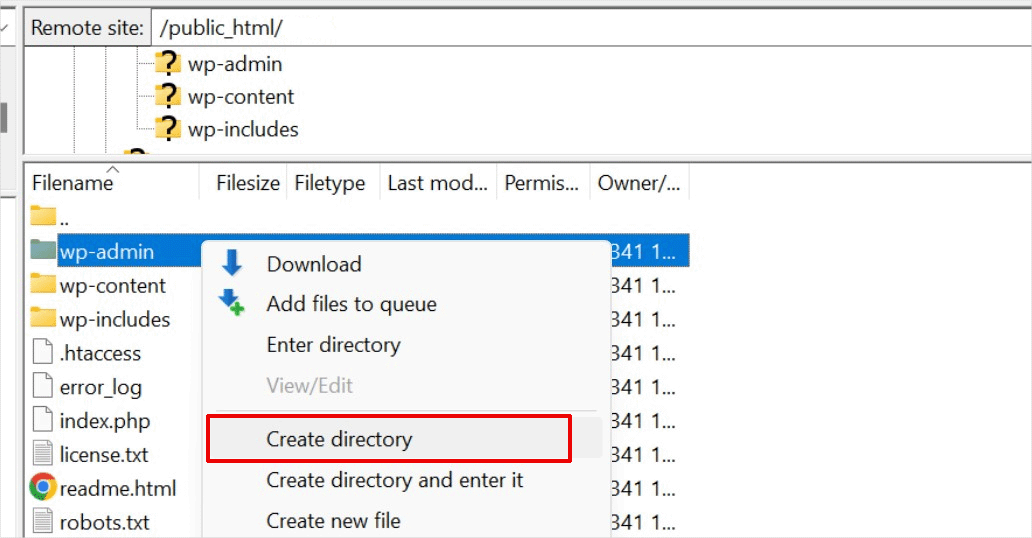
Task: Sort by Last modified column header
Action: tap(437, 183)
